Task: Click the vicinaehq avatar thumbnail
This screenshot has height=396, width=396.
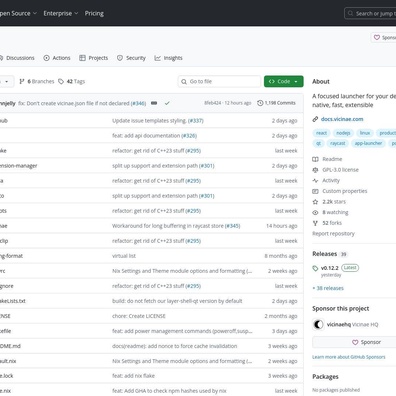Action: (x=318, y=324)
